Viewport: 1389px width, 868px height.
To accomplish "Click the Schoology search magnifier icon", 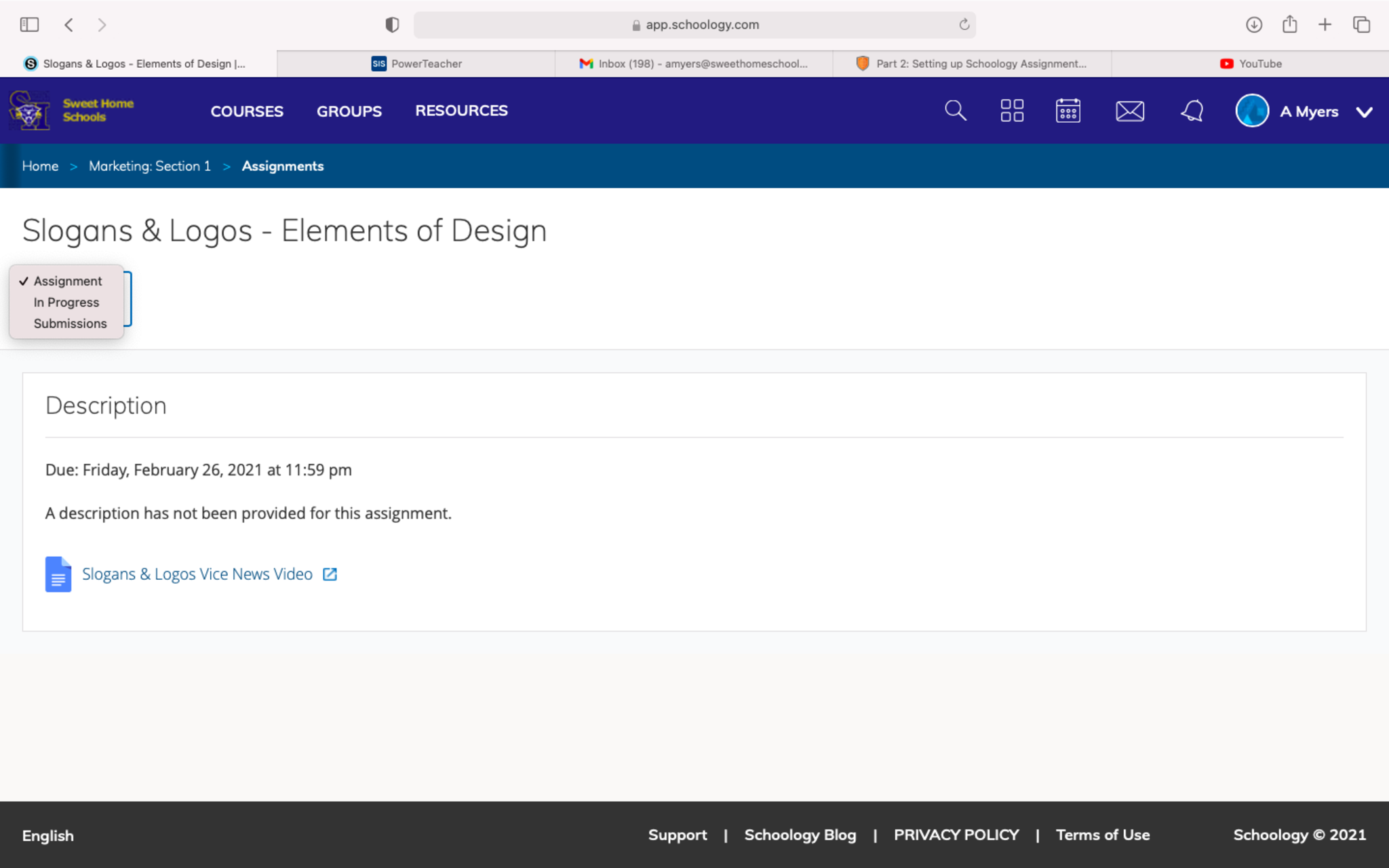I will click(955, 111).
